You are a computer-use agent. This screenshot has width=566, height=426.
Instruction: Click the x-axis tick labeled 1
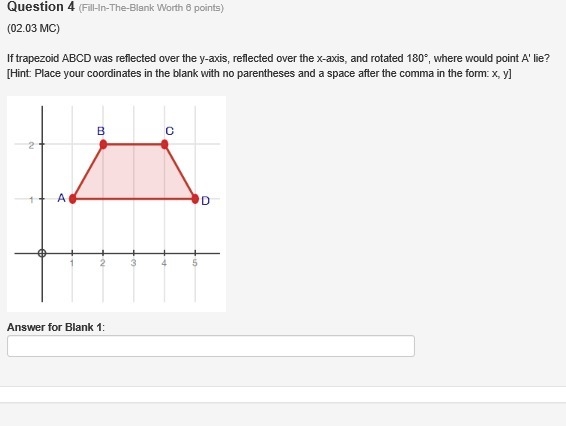[x=72, y=262]
